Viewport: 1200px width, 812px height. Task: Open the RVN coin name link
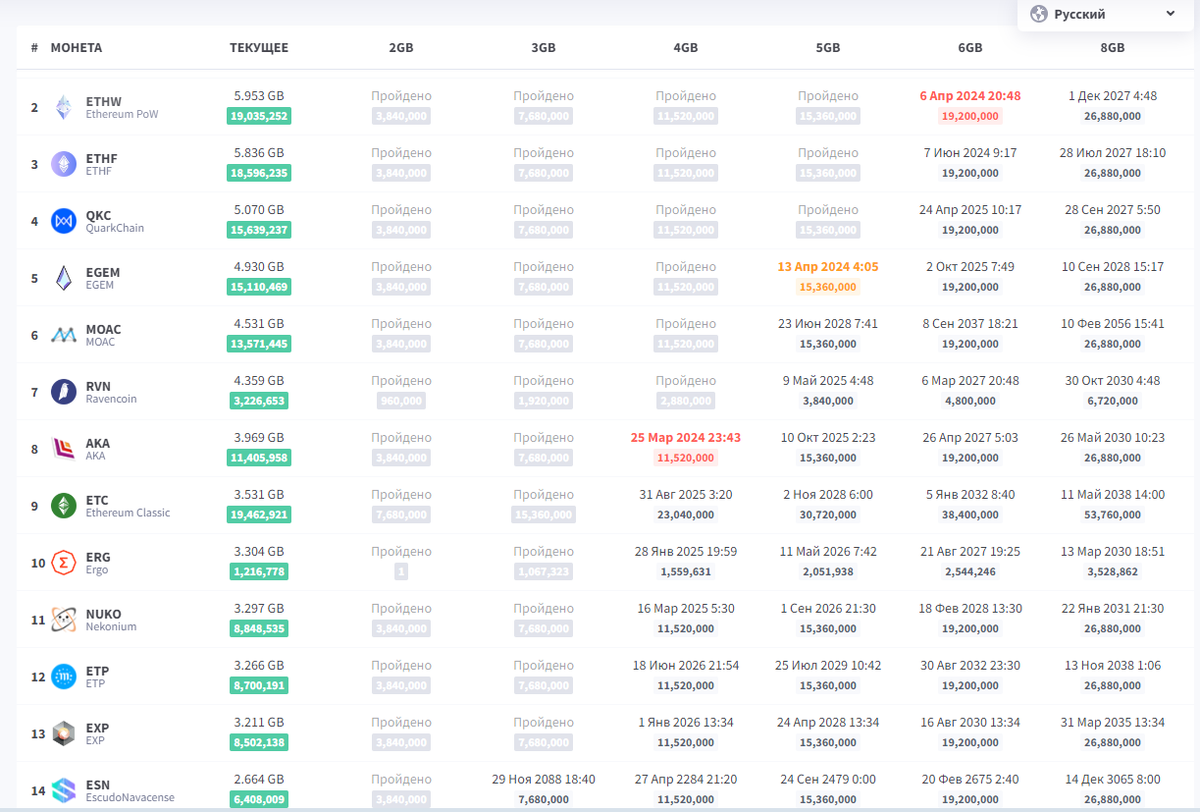click(x=98, y=386)
